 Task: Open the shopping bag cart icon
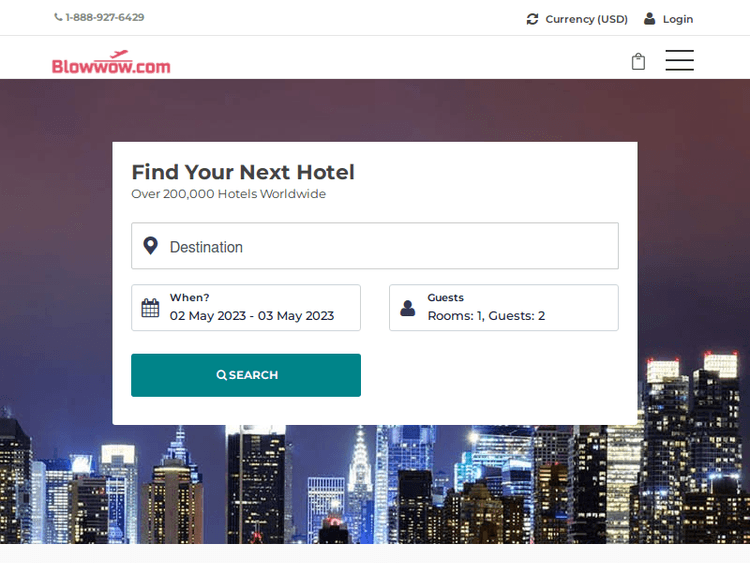638,62
